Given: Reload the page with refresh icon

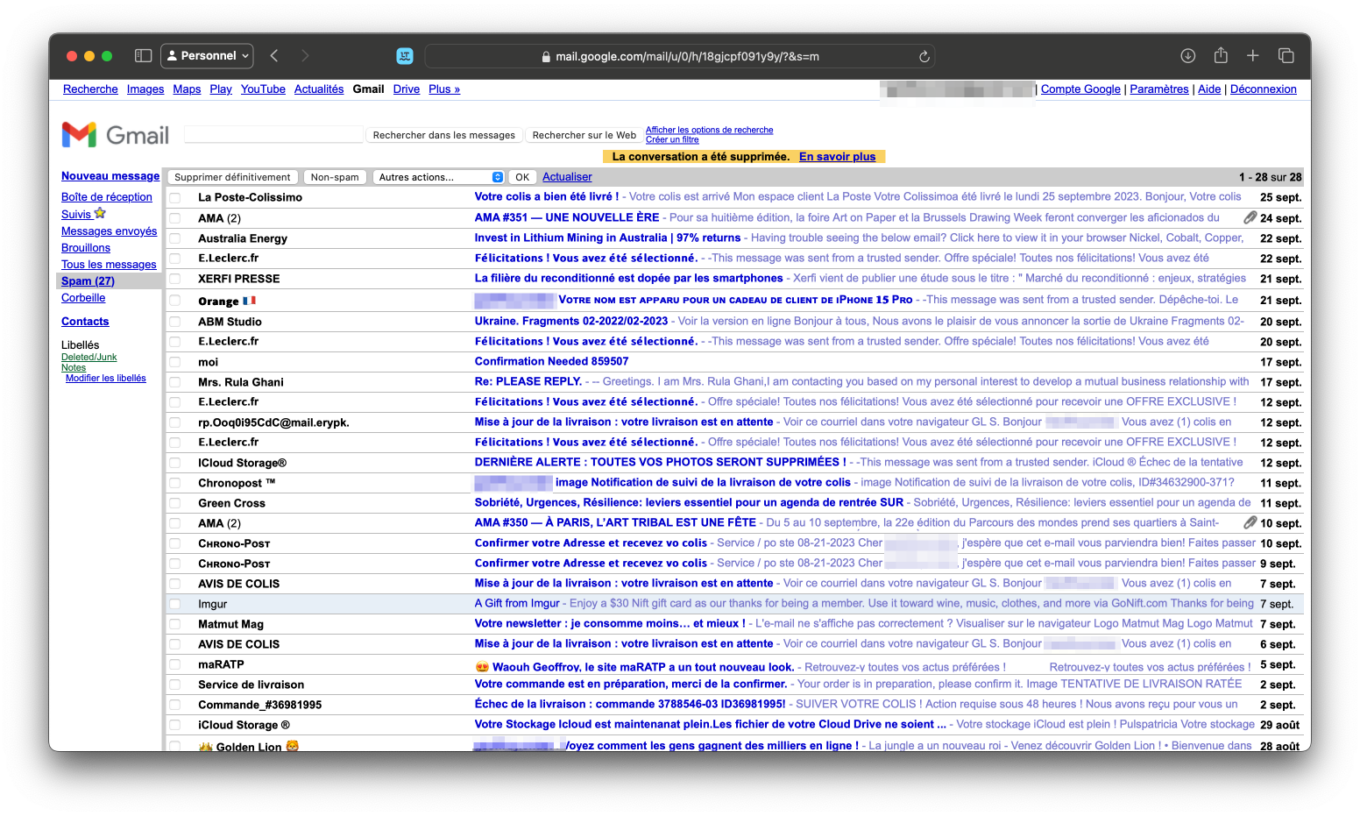Looking at the screenshot, I should tap(925, 56).
